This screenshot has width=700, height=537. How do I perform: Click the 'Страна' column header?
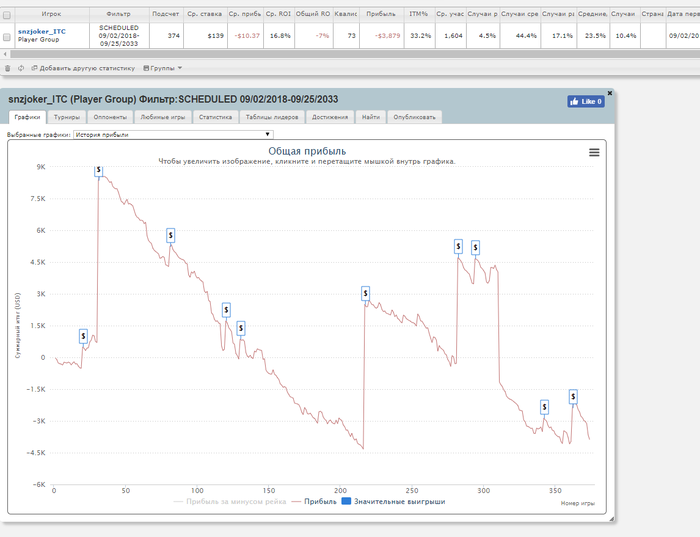click(x=652, y=14)
